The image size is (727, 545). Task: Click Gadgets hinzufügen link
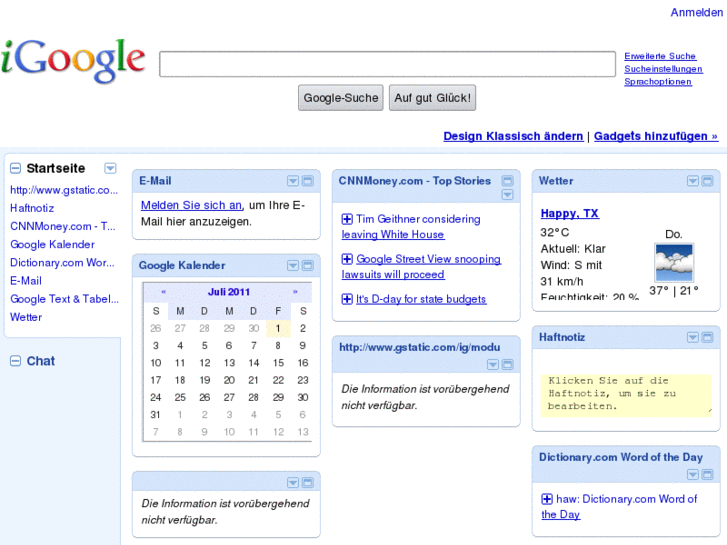(656, 136)
